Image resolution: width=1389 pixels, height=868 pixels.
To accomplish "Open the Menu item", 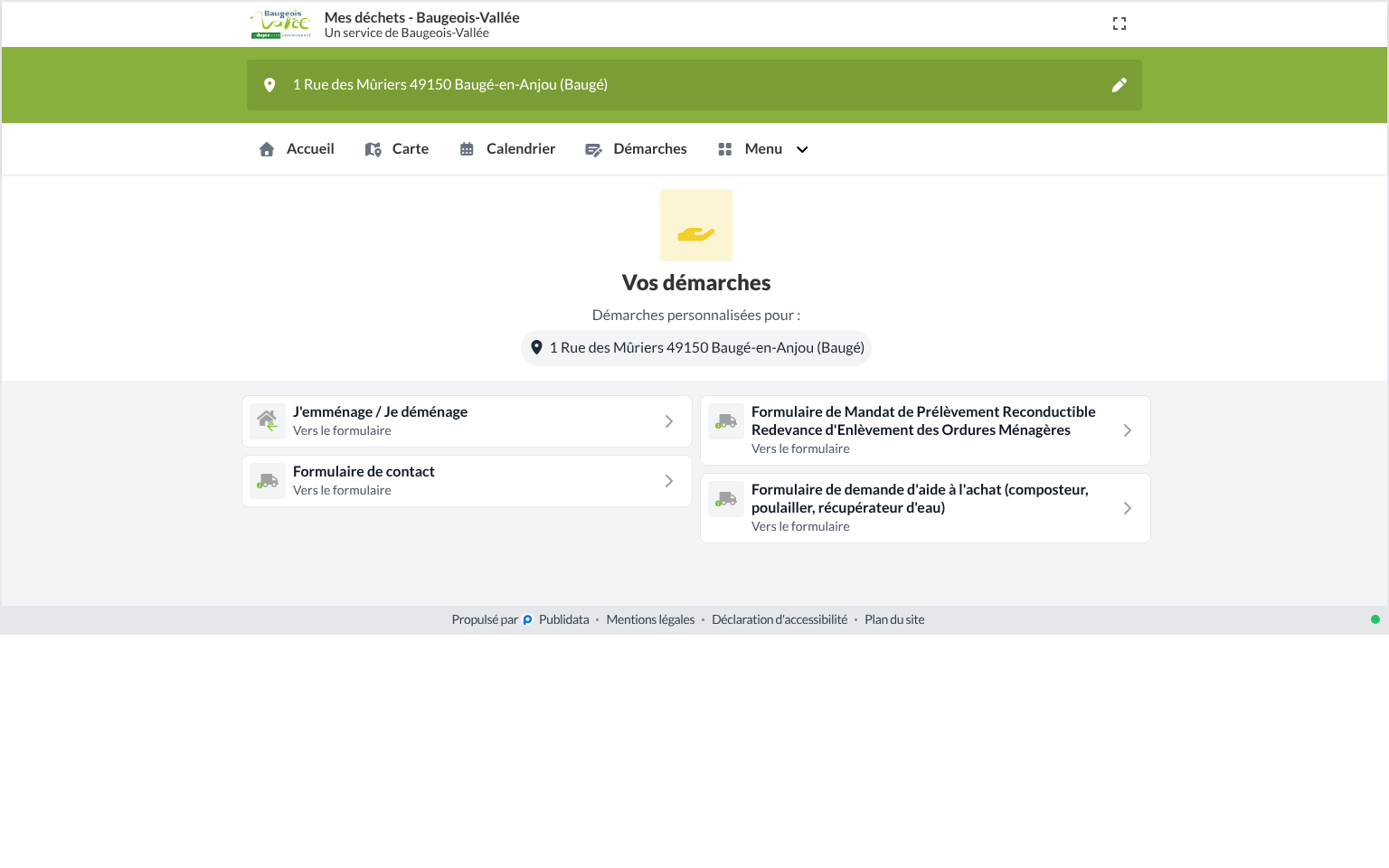I will coord(763,149).
